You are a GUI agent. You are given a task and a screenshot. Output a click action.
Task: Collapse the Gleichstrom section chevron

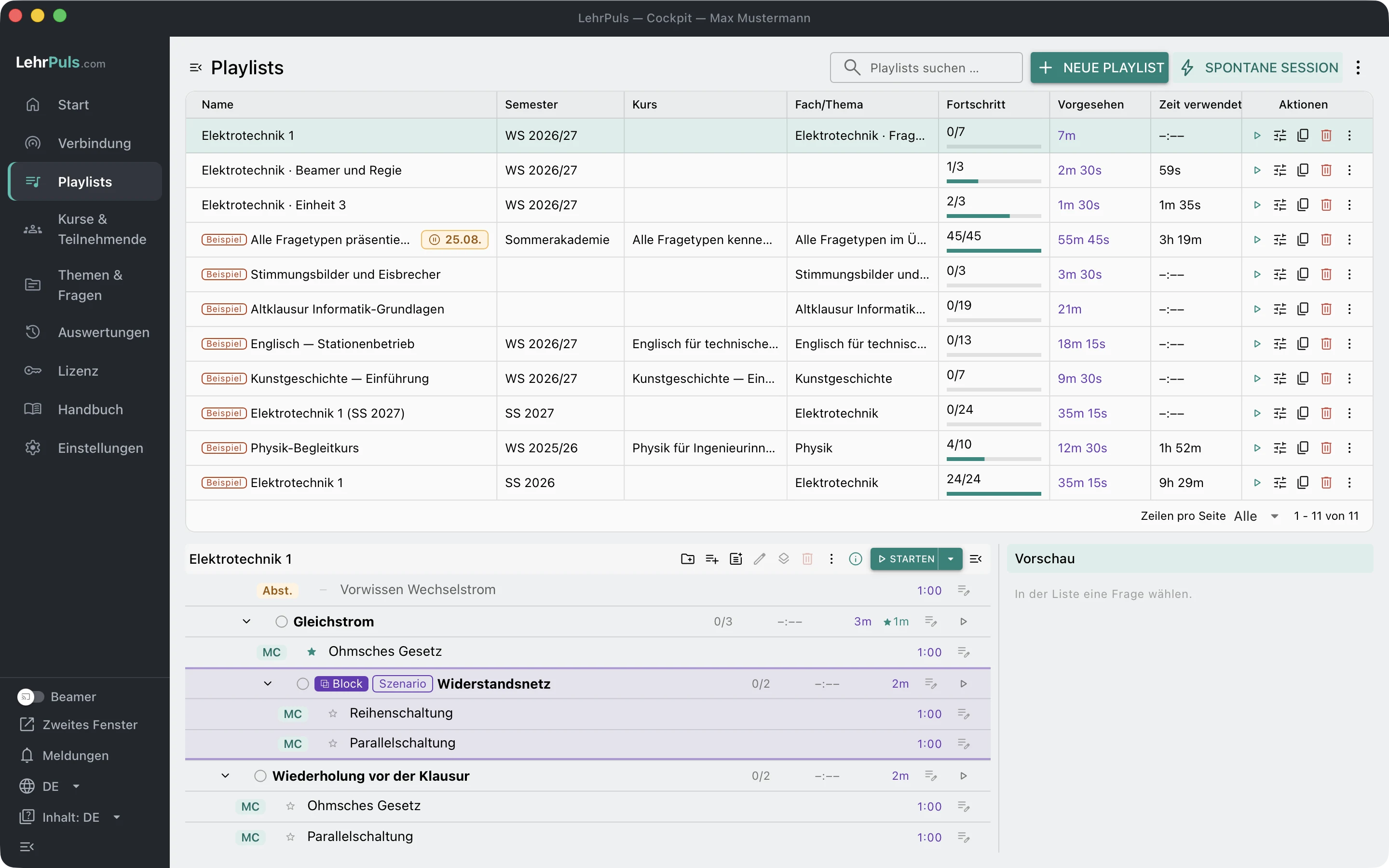[246, 622]
